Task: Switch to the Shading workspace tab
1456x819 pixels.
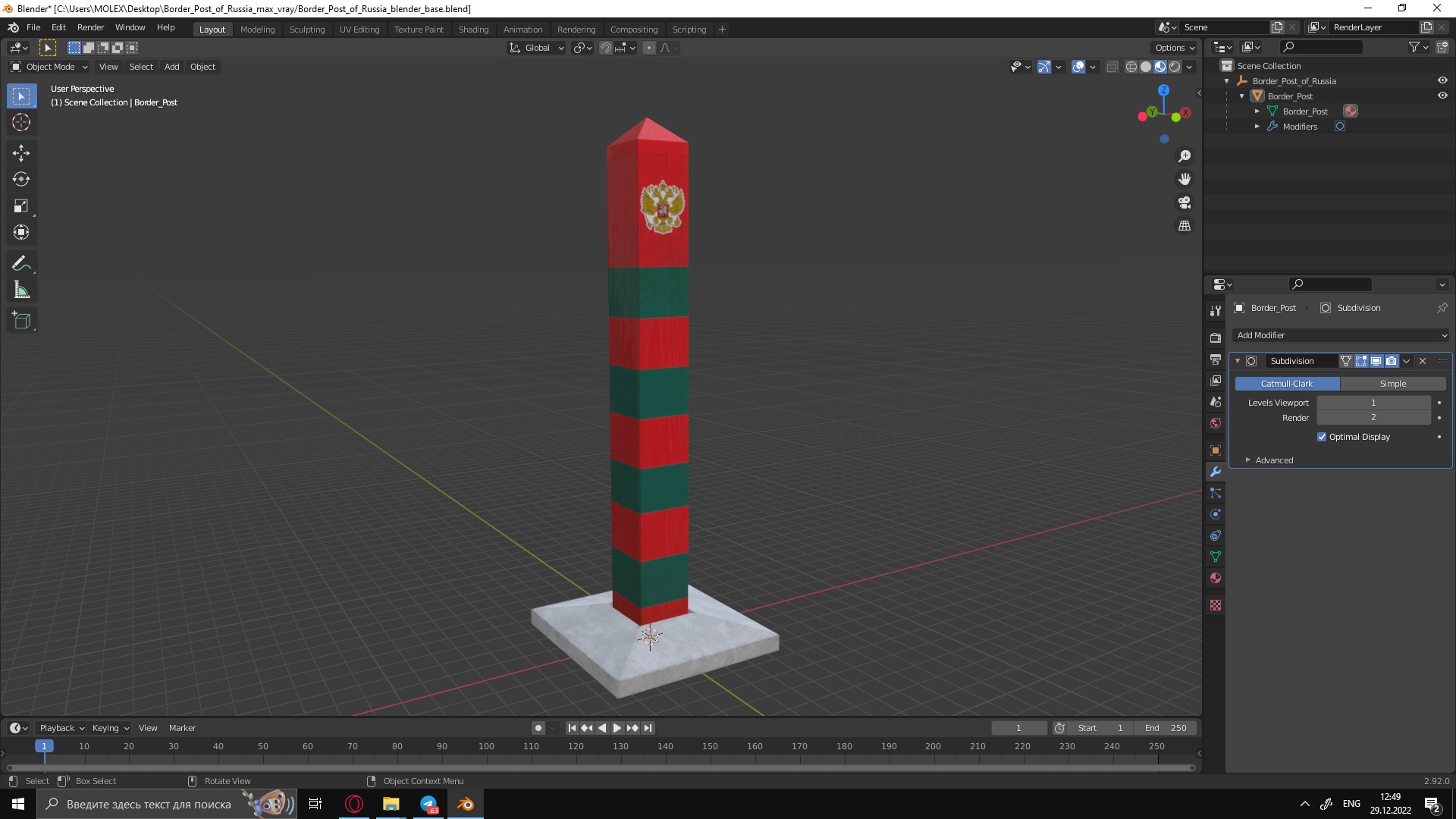Action: (473, 30)
